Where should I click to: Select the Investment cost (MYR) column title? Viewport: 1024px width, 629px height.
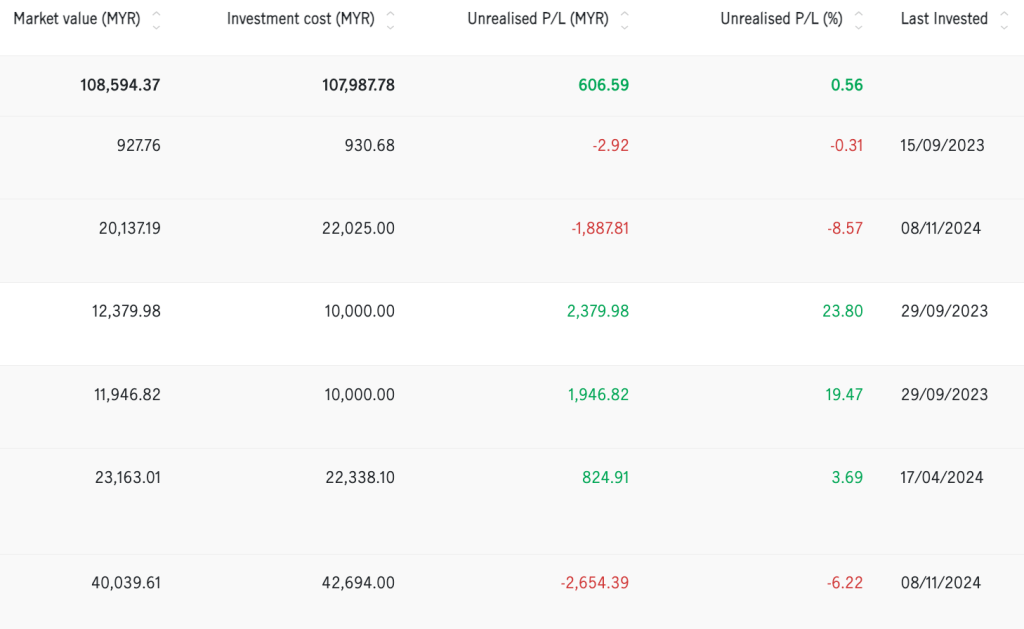pyautogui.click(x=300, y=19)
